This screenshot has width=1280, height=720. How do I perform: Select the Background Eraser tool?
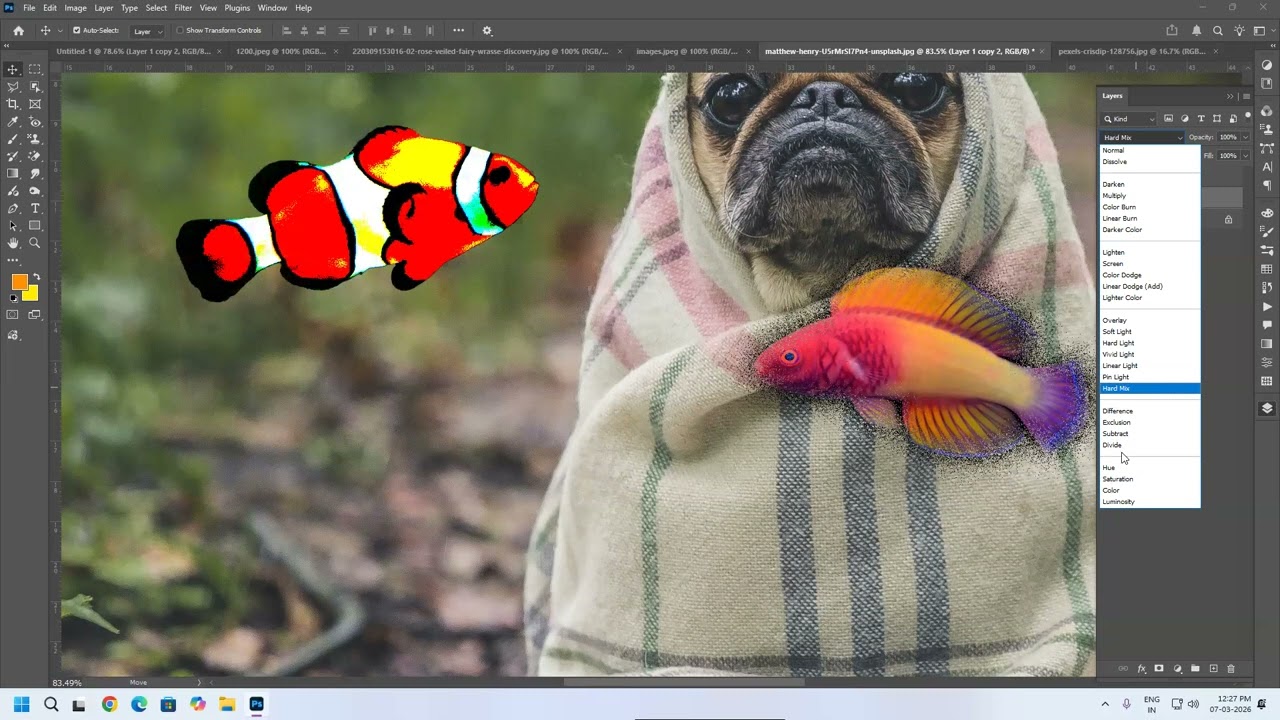(35, 156)
